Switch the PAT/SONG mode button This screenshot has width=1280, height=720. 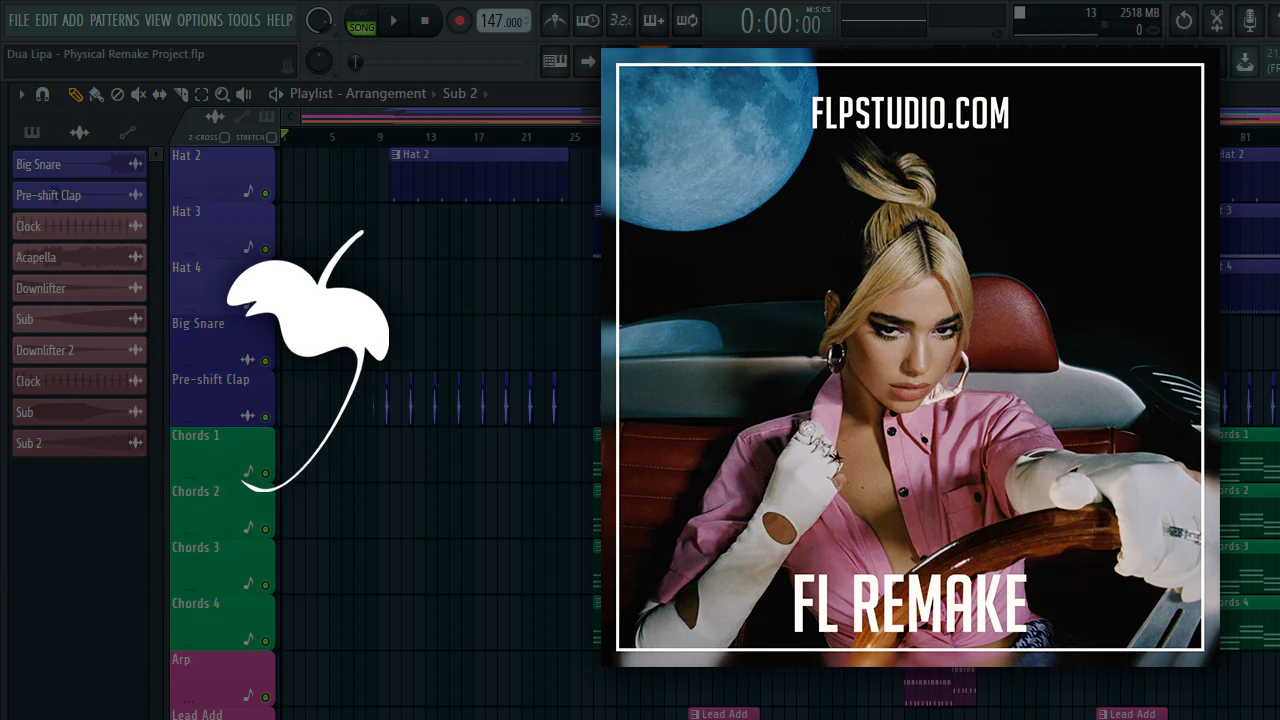coord(361,21)
